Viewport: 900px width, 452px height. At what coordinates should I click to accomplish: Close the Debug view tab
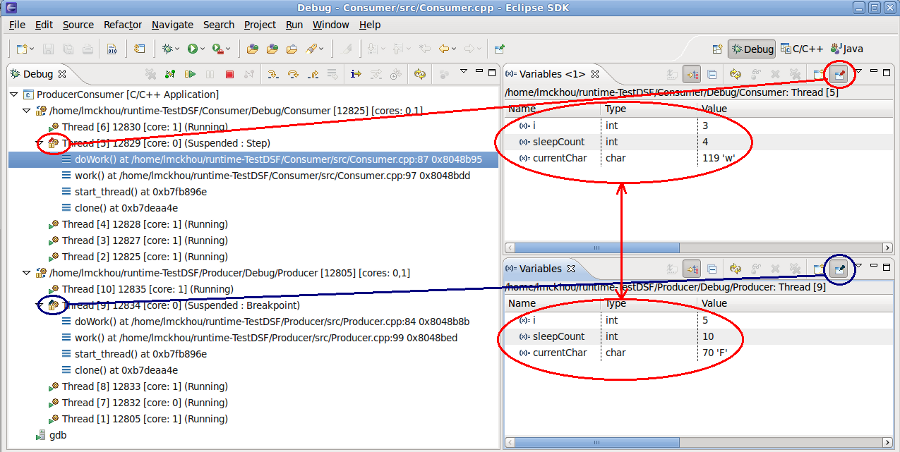[62, 74]
